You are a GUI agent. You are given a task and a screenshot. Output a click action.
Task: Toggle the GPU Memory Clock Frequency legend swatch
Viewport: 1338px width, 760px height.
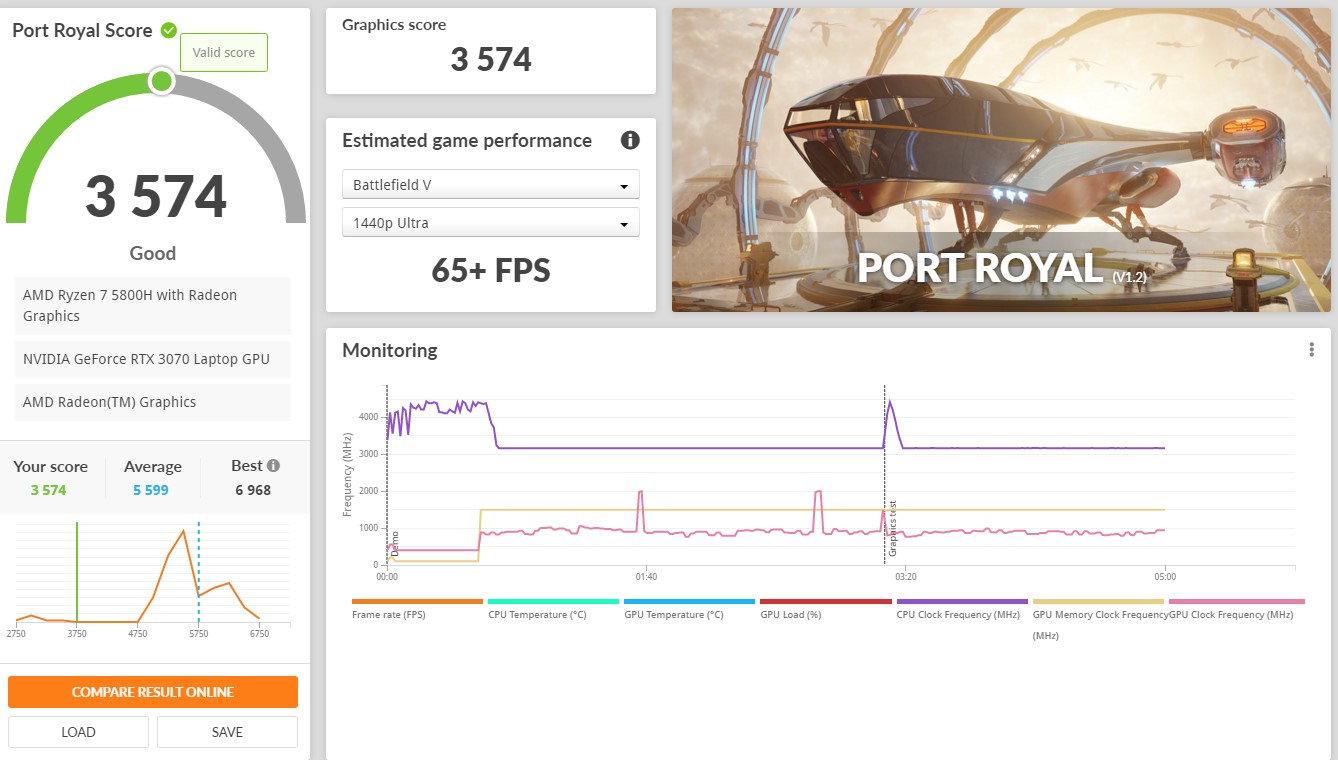(1098, 602)
